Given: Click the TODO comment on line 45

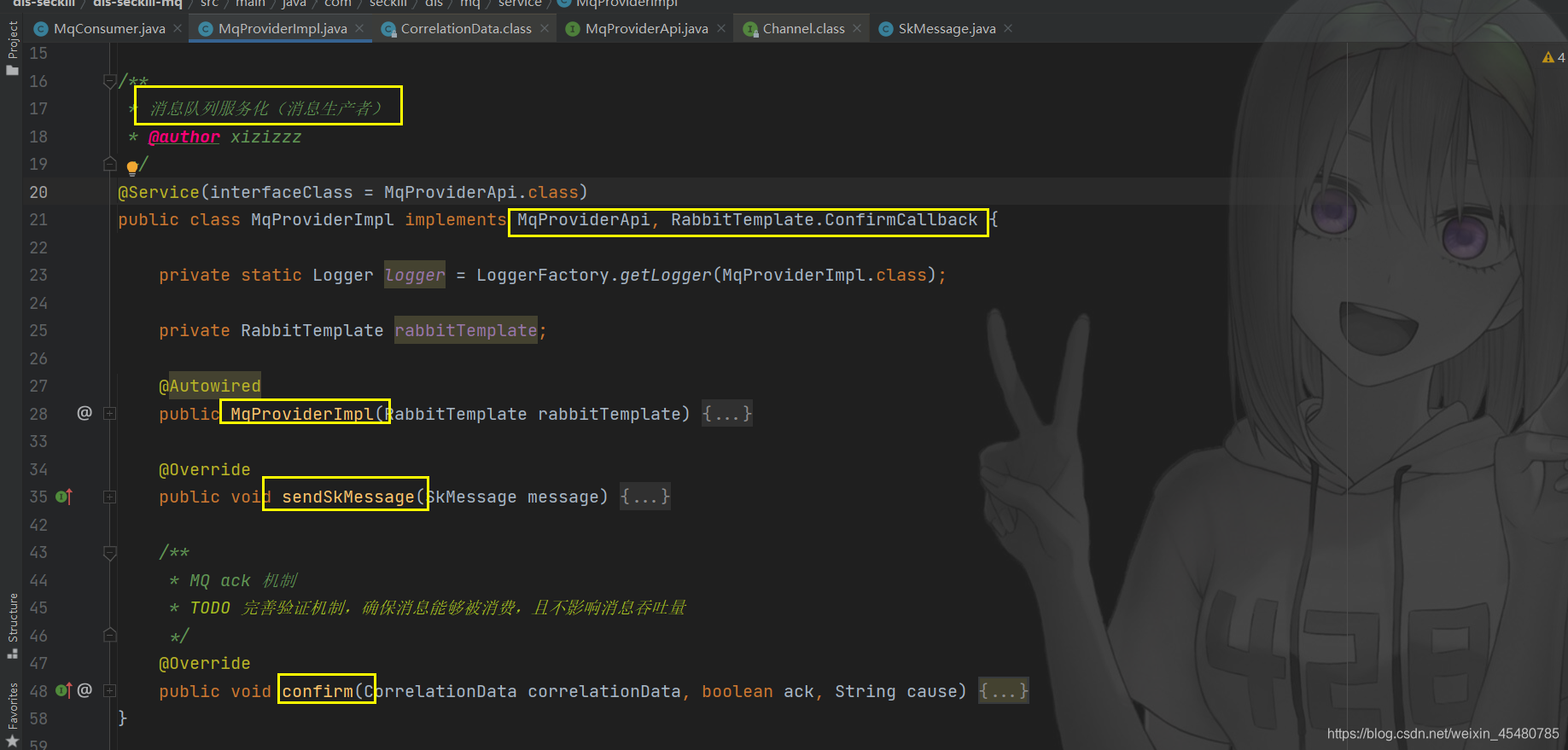Looking at the screenshot, I should pos(438,608).
